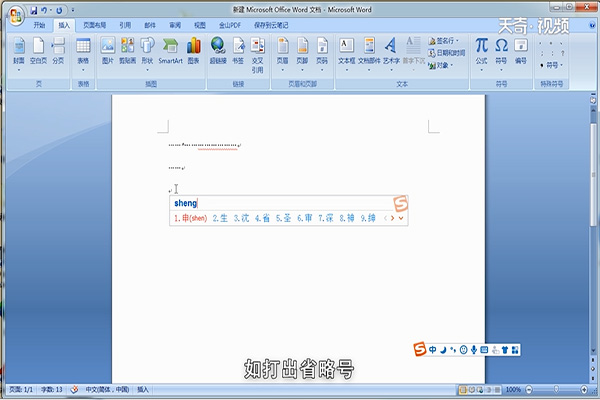This screenshot has height=400, width=600.
Task: Click the zoom slider handle
Action: [x=556, y=390]
